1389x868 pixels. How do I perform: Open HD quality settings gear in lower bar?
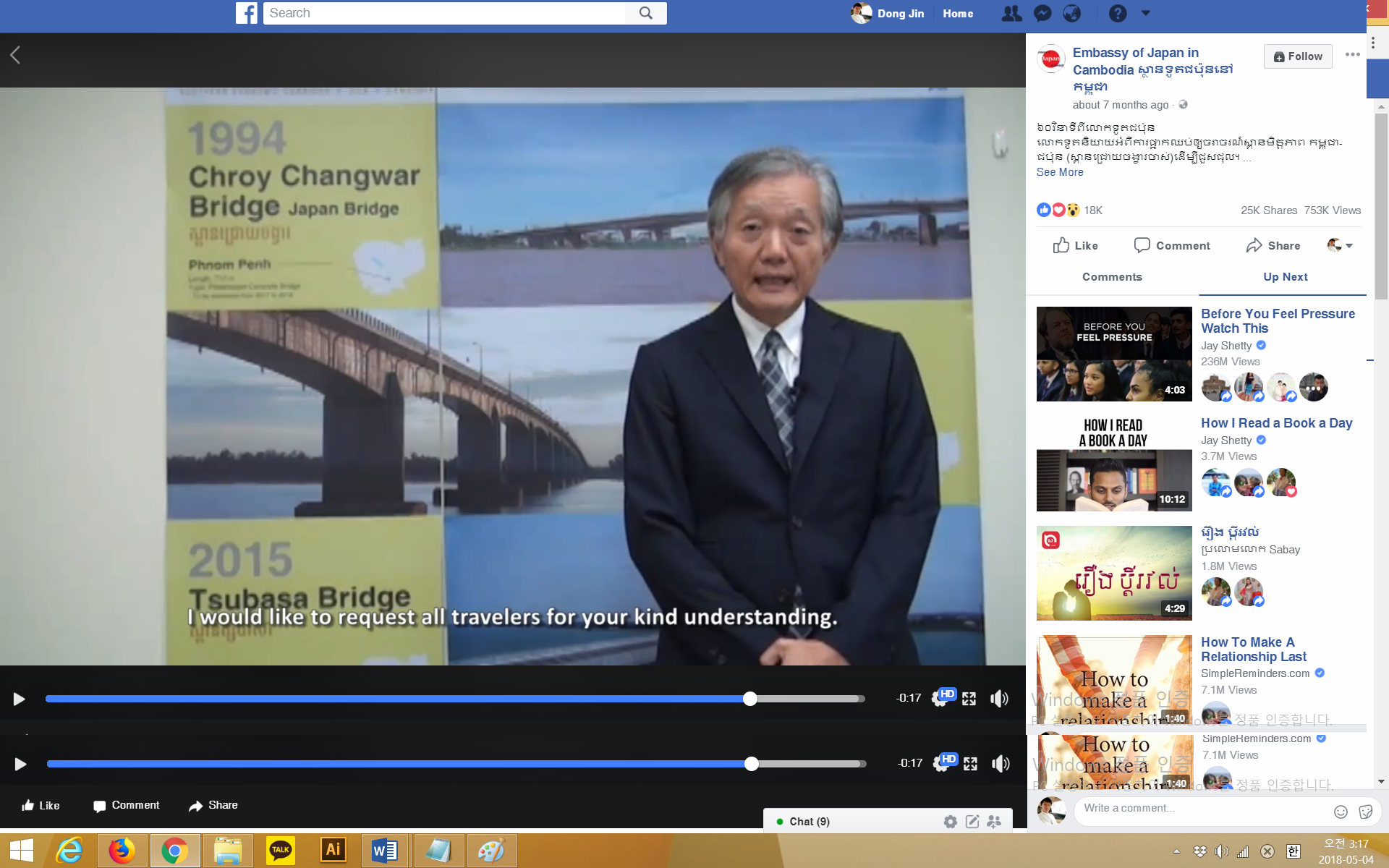(x=945, y=762)
